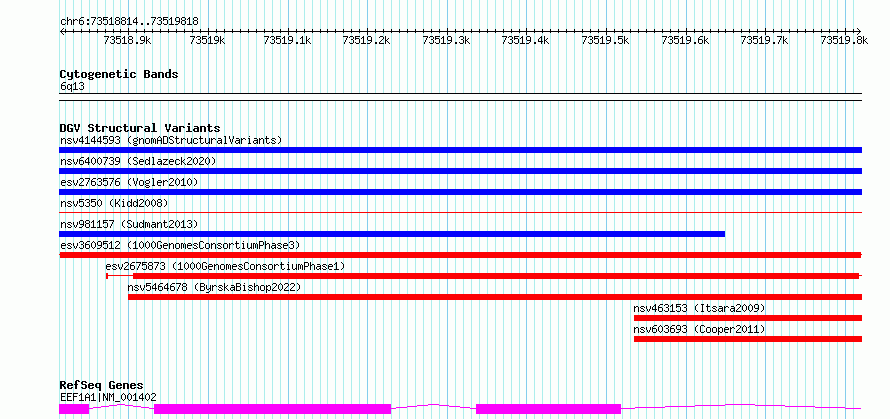
Task: Open the Cytogenetic Bands track title
Action: (x=119, y=74)
